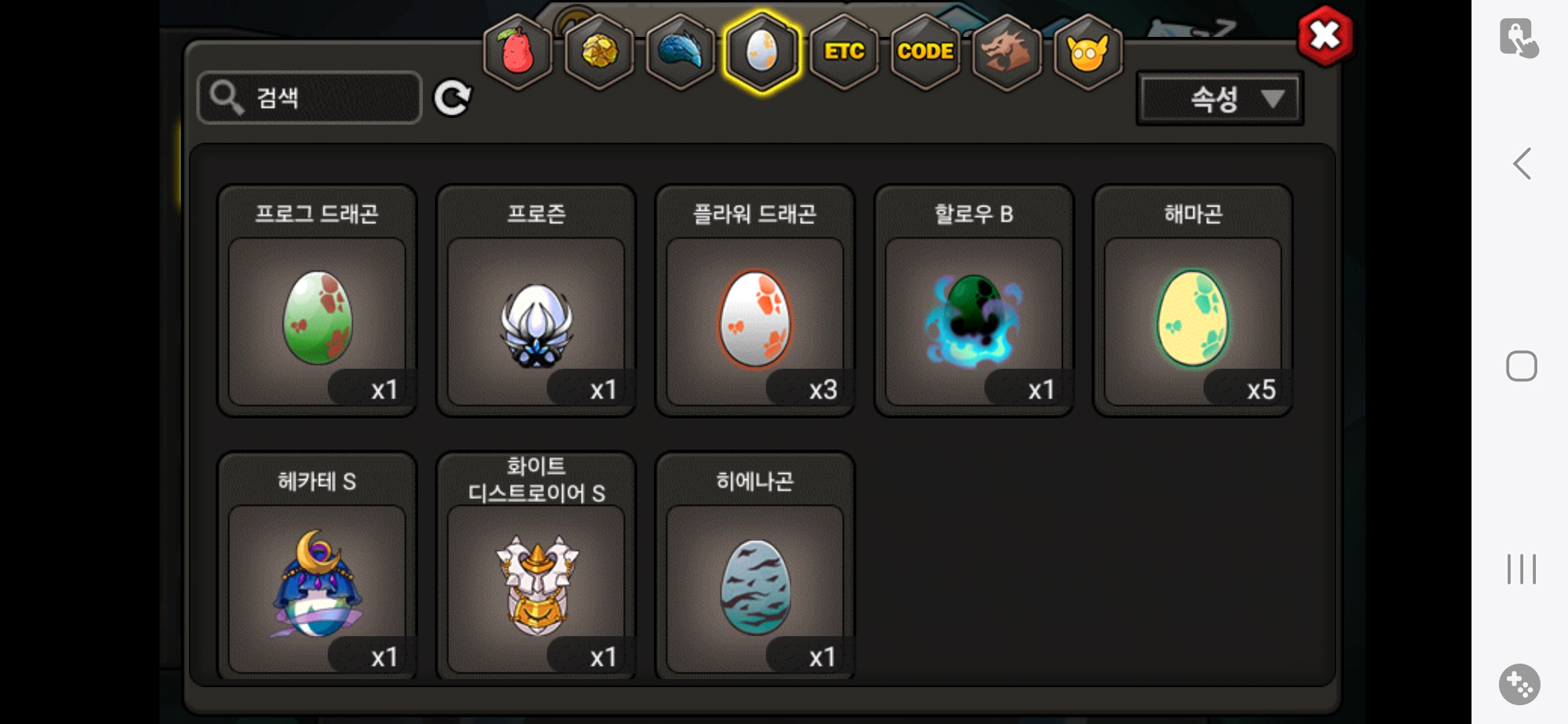The width and height of the screenshot is (1568, 724).
Task: Select the gold nugget category tab
Action: (x=599, y=52)
